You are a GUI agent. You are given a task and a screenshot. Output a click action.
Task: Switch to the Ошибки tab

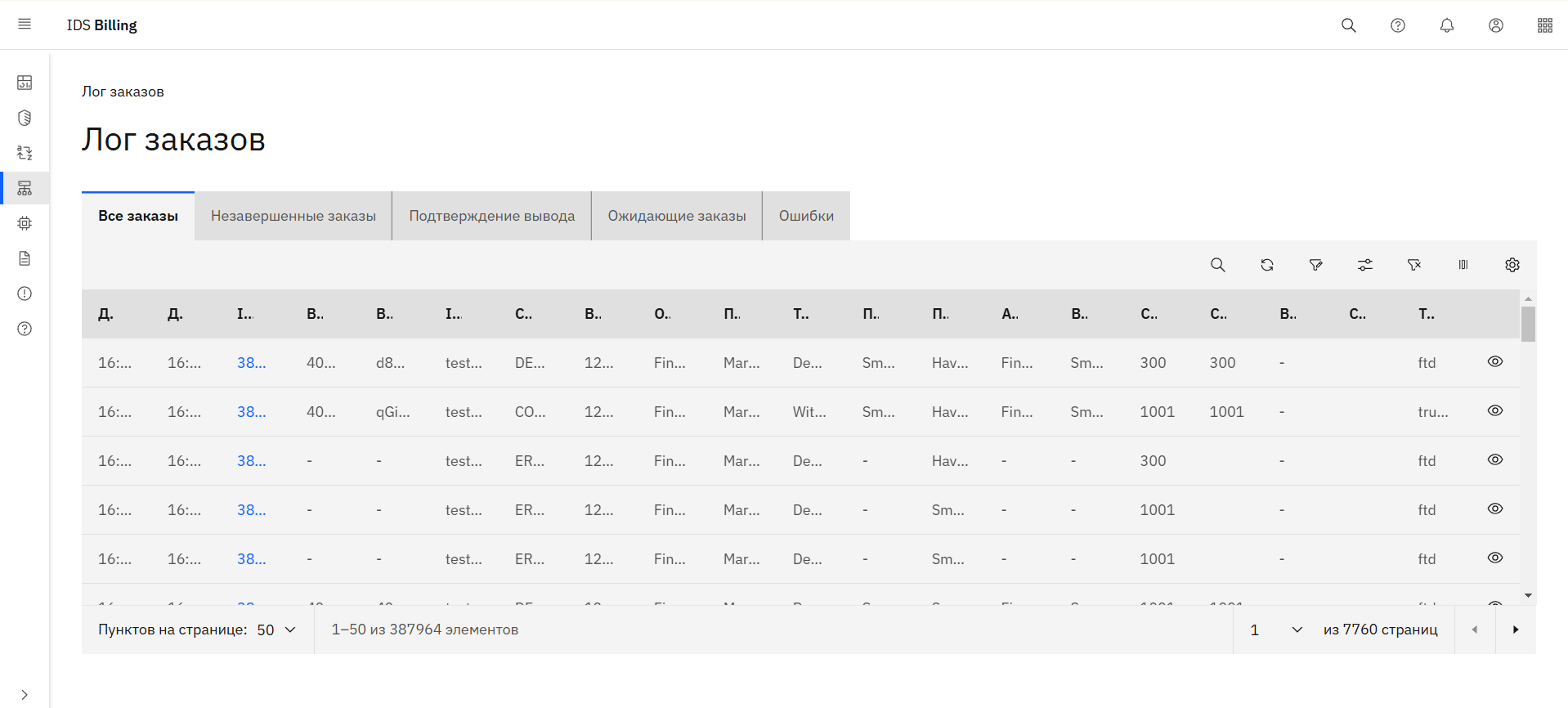tap(805, 216)
